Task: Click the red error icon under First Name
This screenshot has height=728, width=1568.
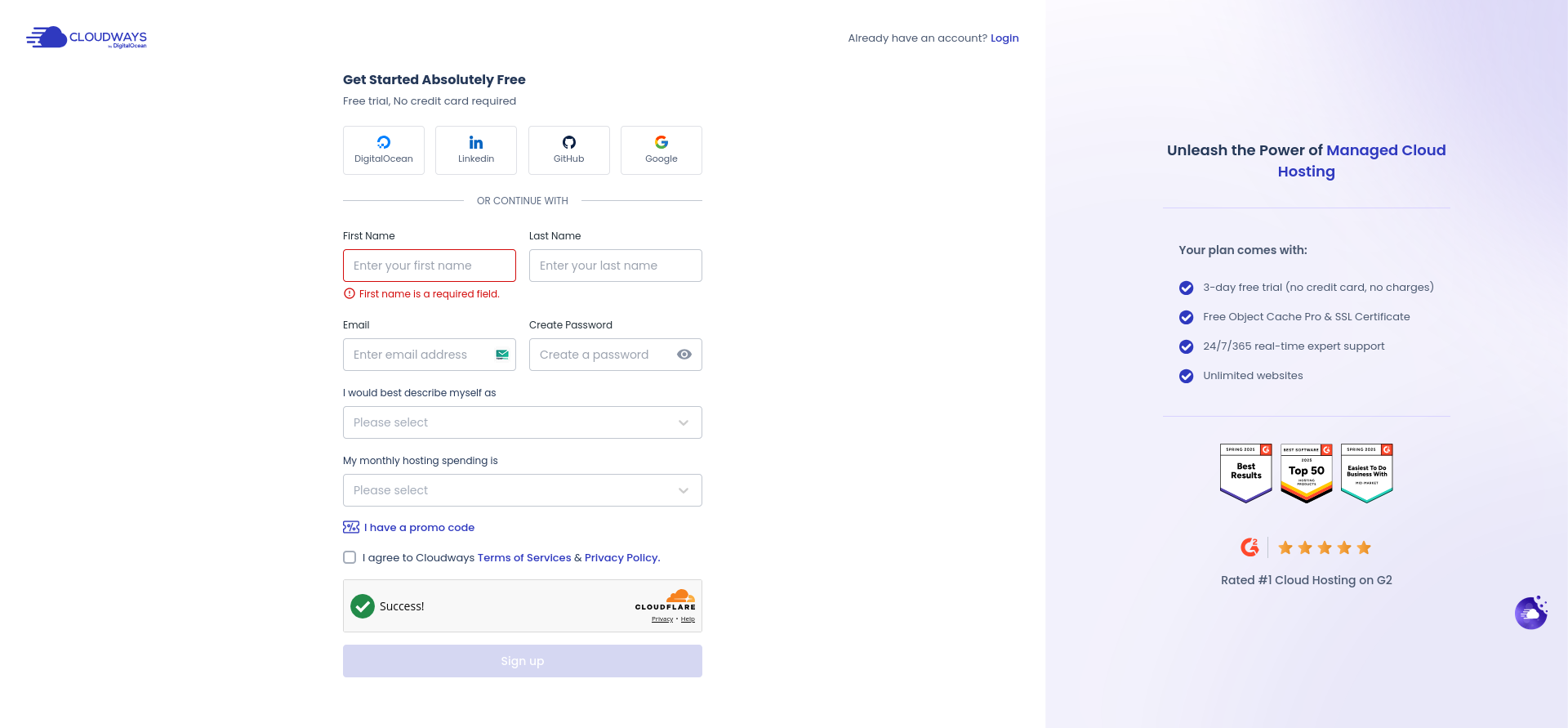Action: point(350,293)
